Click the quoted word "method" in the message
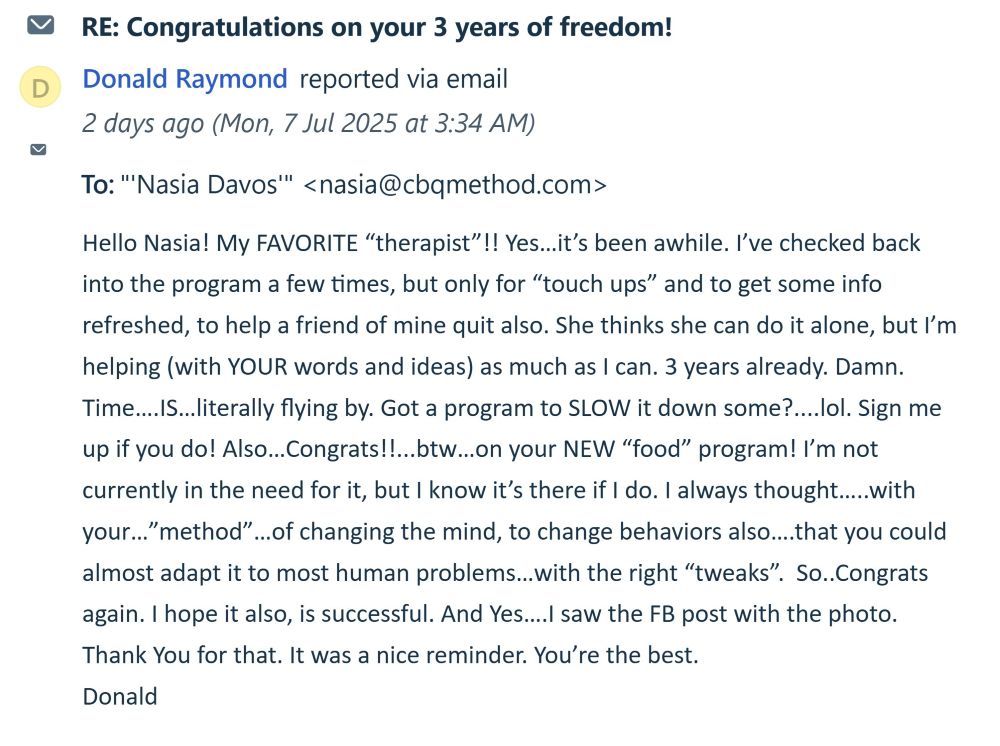Viewport: 1000px width, 746px height. tap(204, 532)
